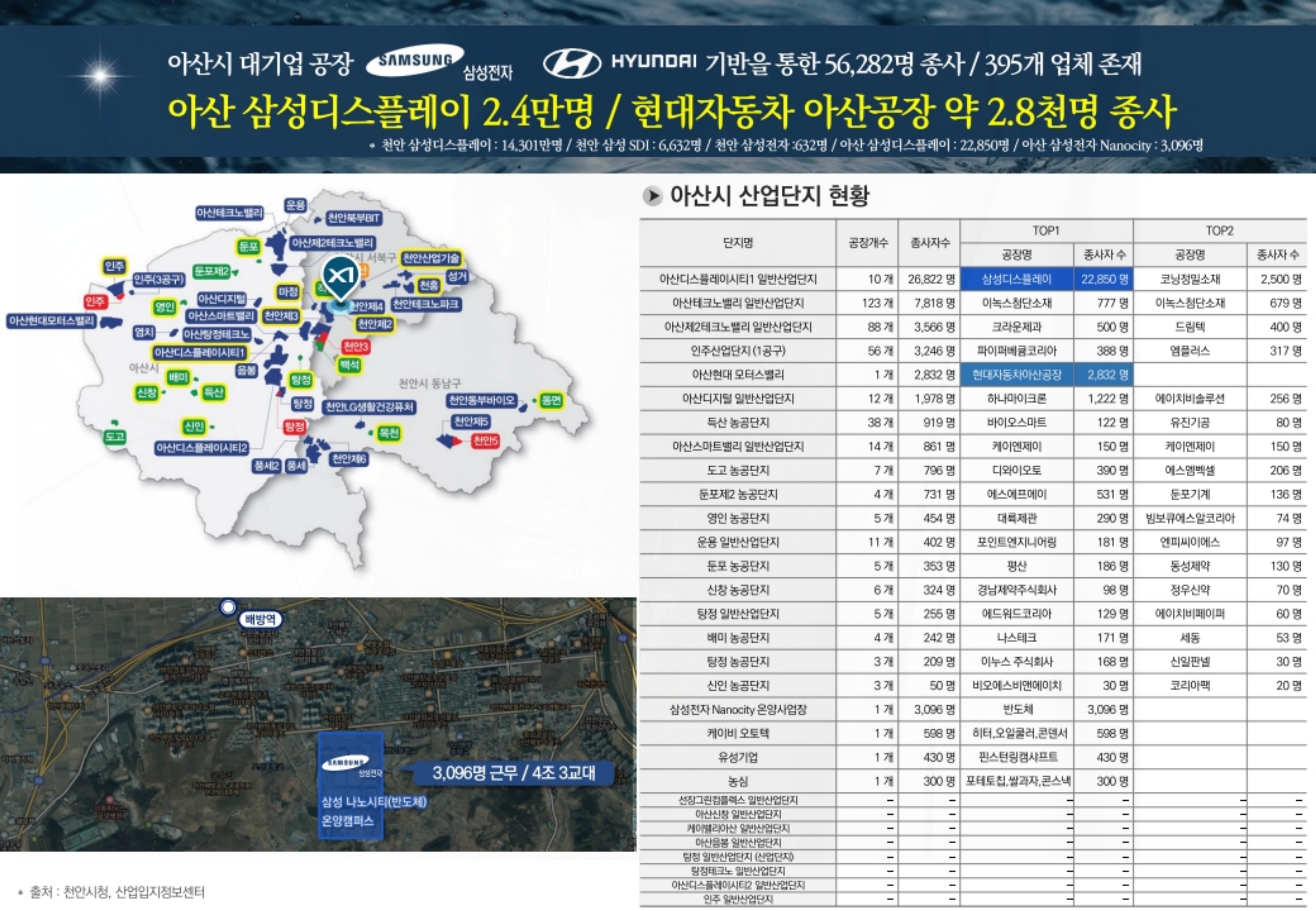Screen dimensions: 1316x911
Task: Click the X1 location pin on map
Action: tap(341, 276)
